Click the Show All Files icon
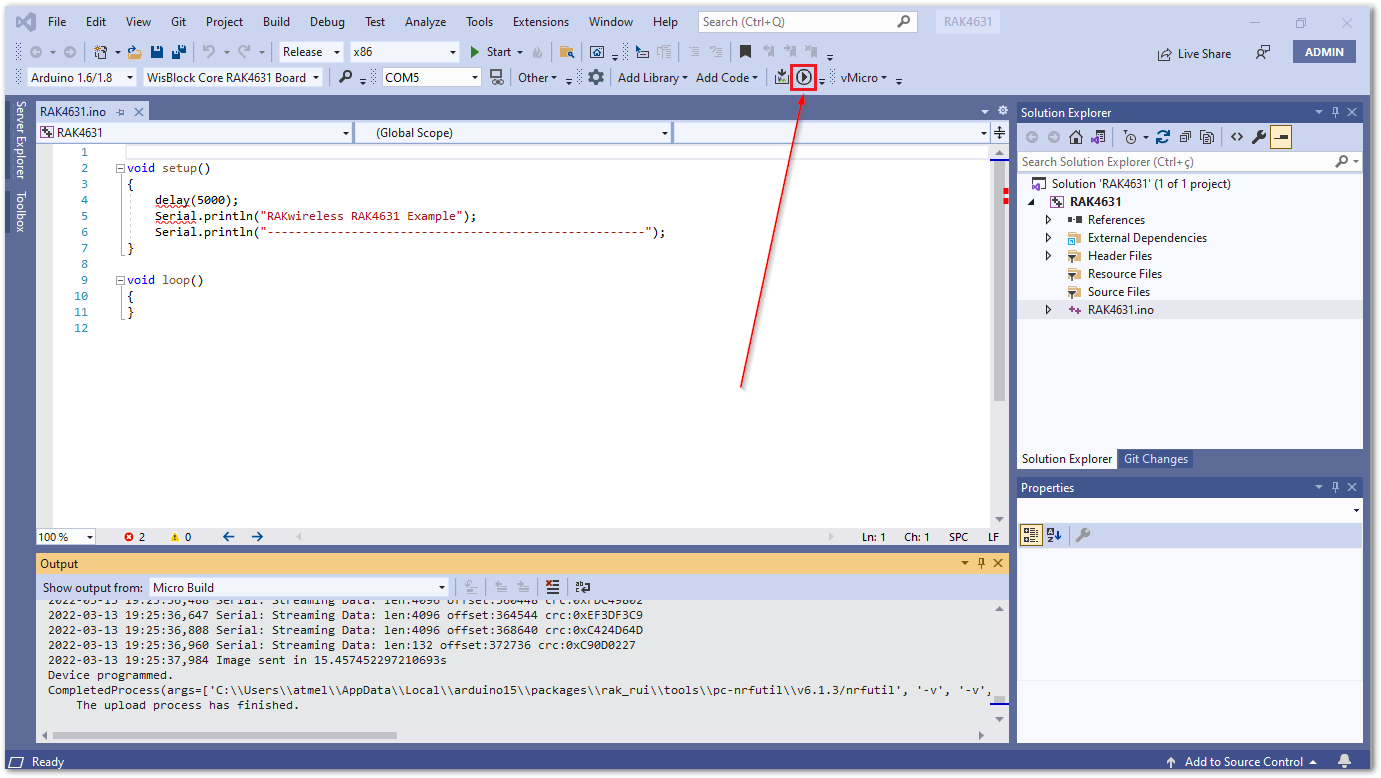Viewport: 1381px width, 778px height. [x=1207, y=137]
